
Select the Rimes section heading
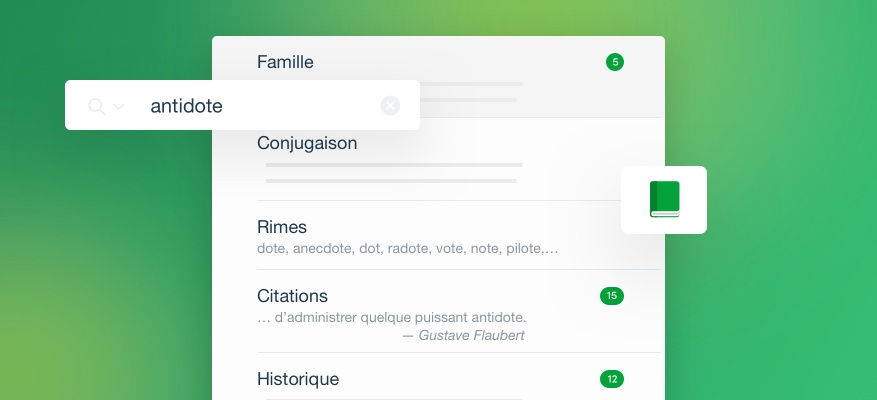pos(281,227)
